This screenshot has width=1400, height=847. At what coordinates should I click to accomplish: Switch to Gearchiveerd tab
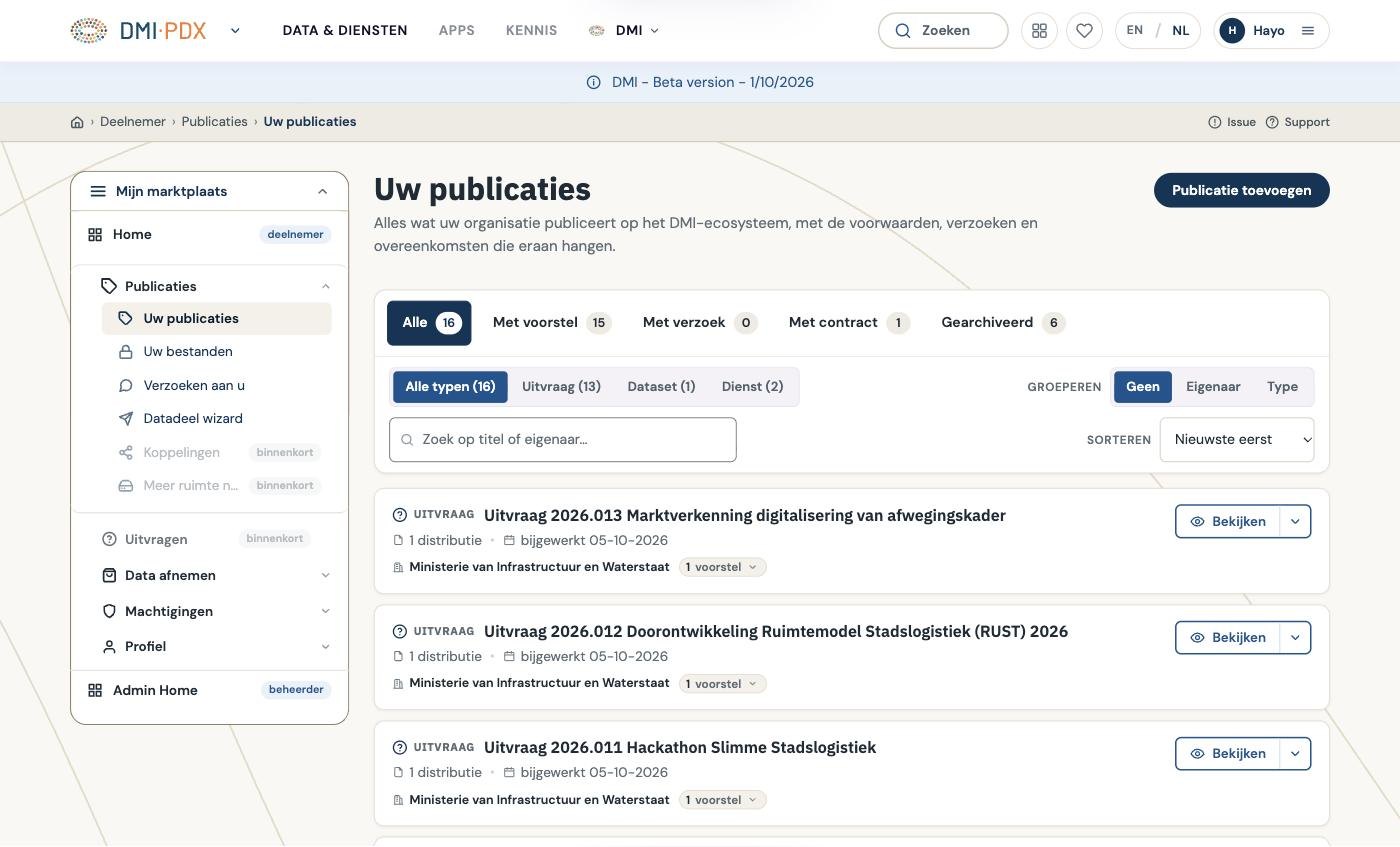1003,323
